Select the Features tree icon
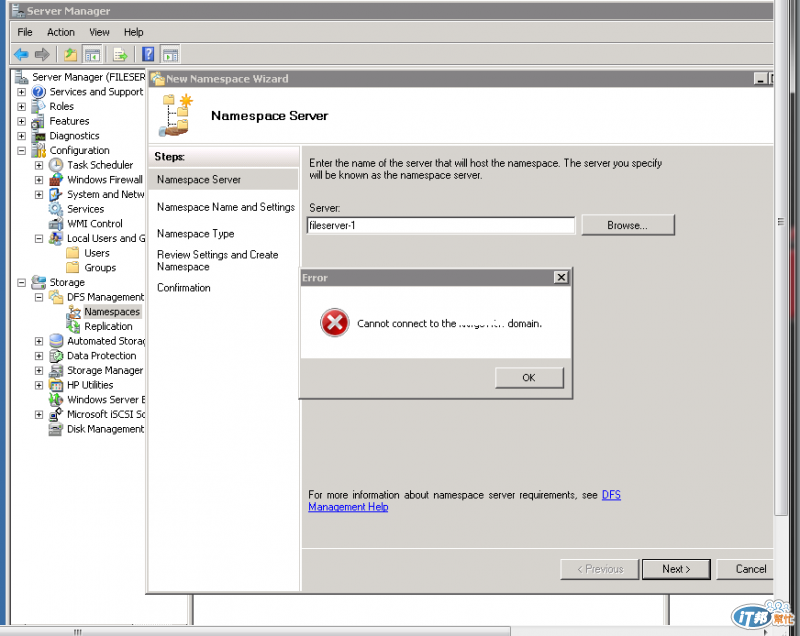 tap(38, 121)
